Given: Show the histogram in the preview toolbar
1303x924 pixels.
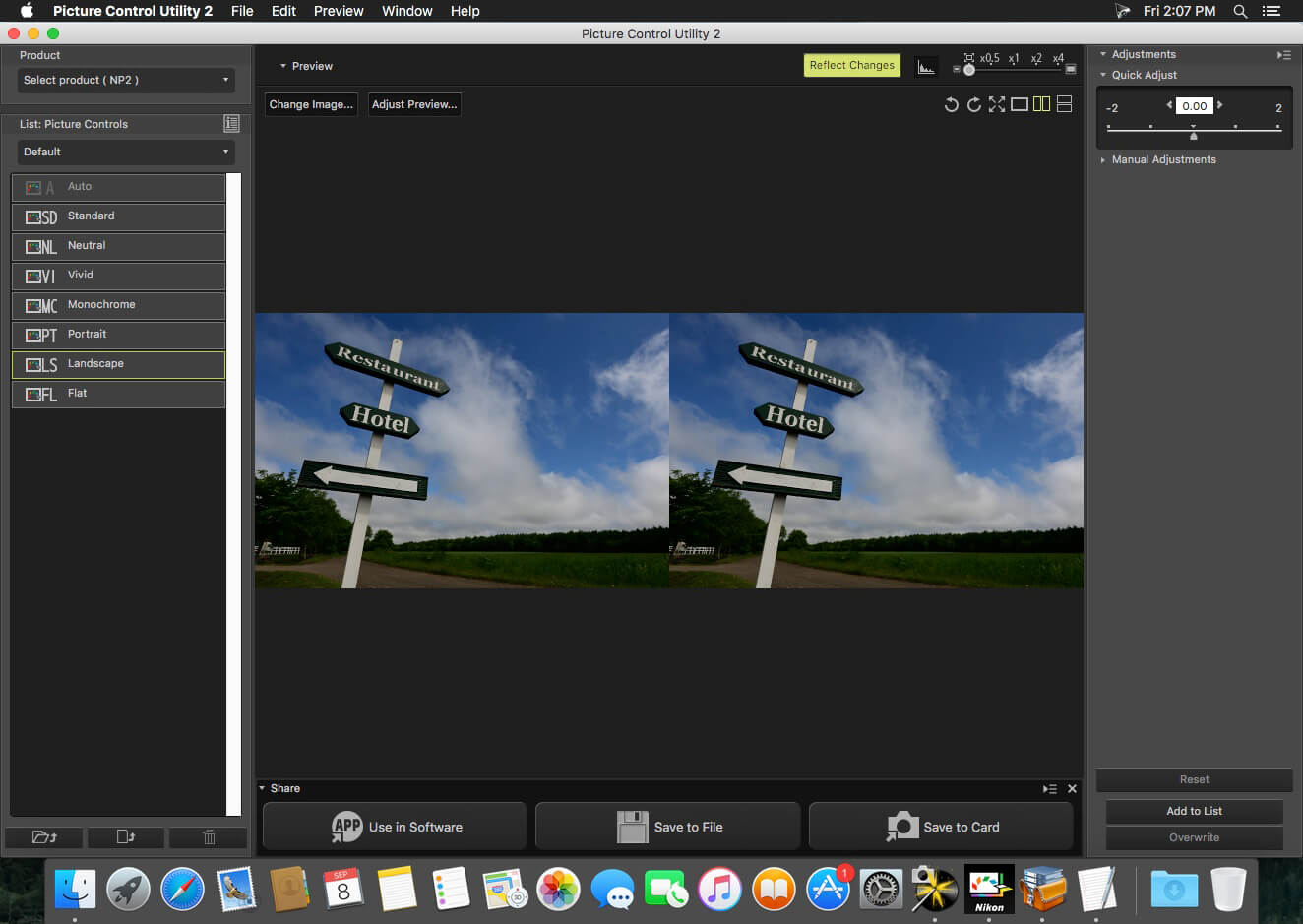Looking at the screenshot, I should (926, 66).
